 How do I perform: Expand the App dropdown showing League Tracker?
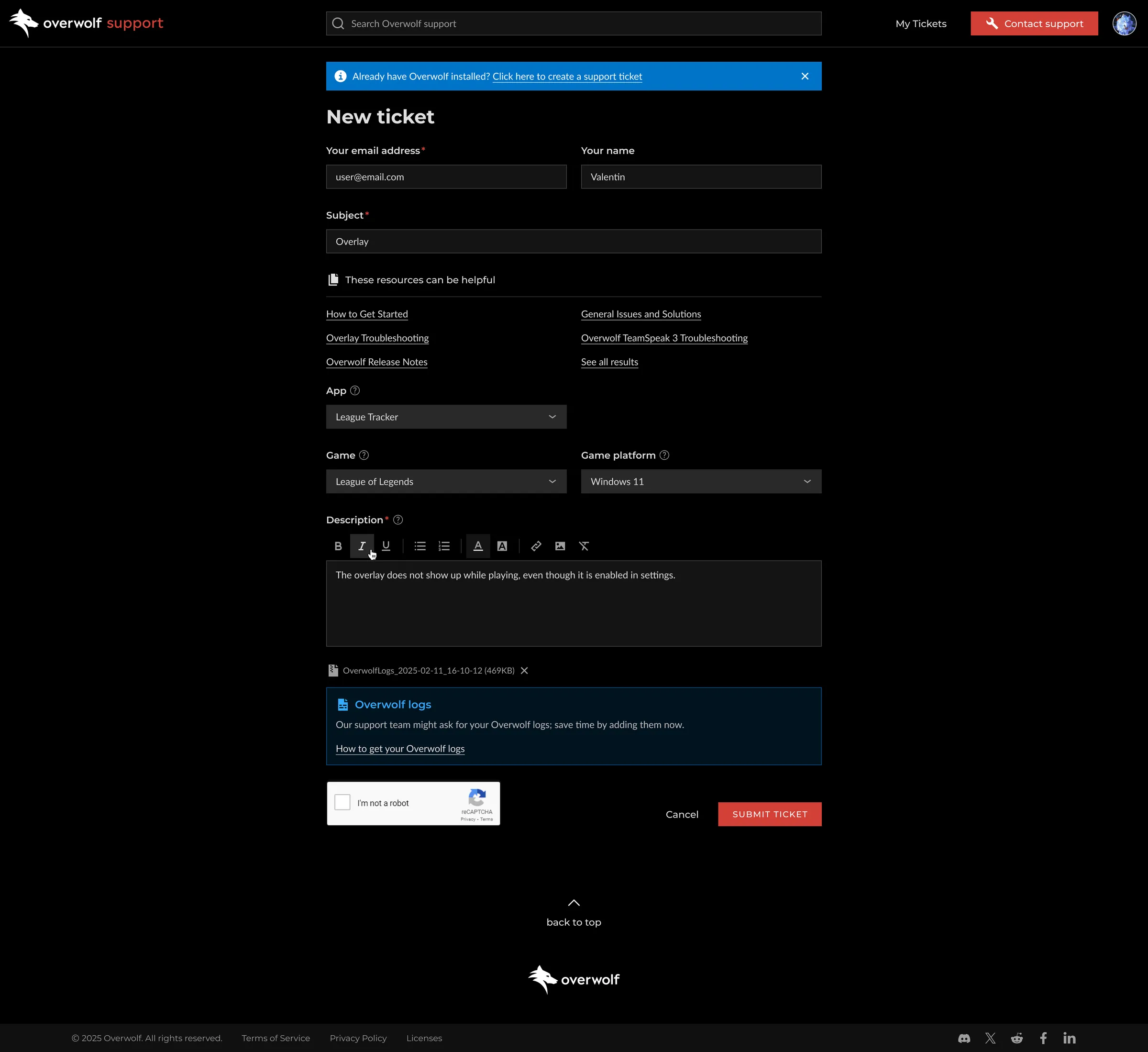[x=446, y=417]
